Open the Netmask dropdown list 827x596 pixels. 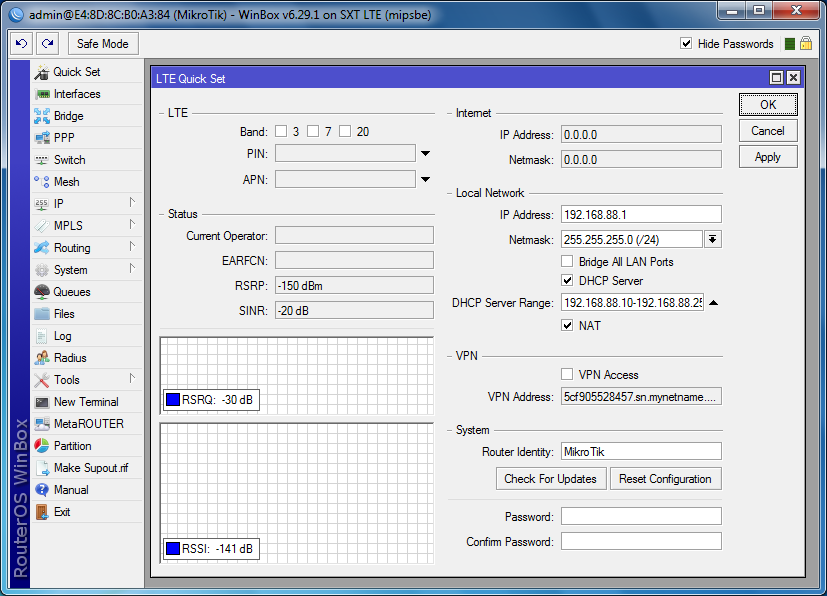(712, 239)
